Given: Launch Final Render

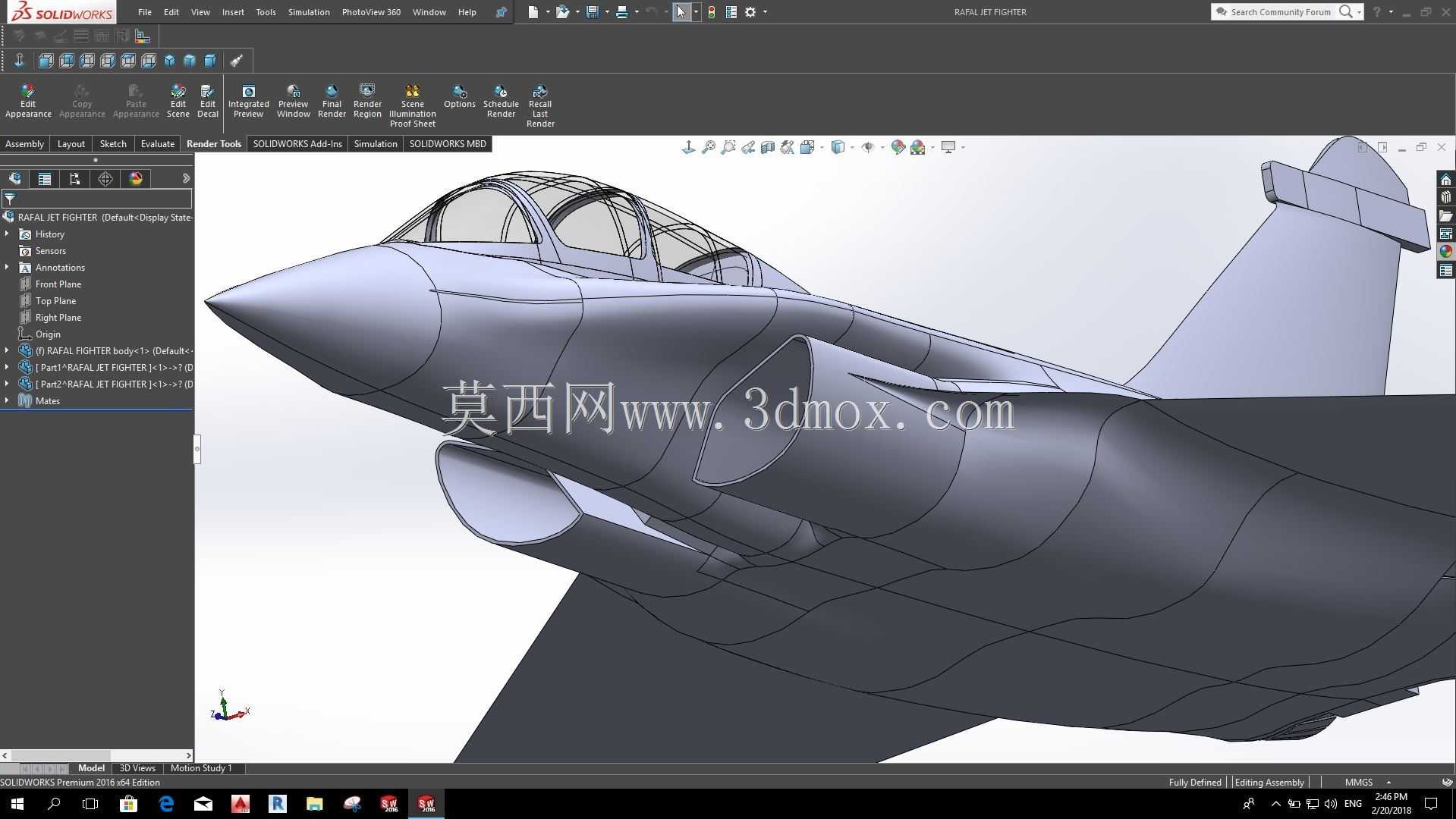Looking at the screenshot, I should [x=332, y=102].
